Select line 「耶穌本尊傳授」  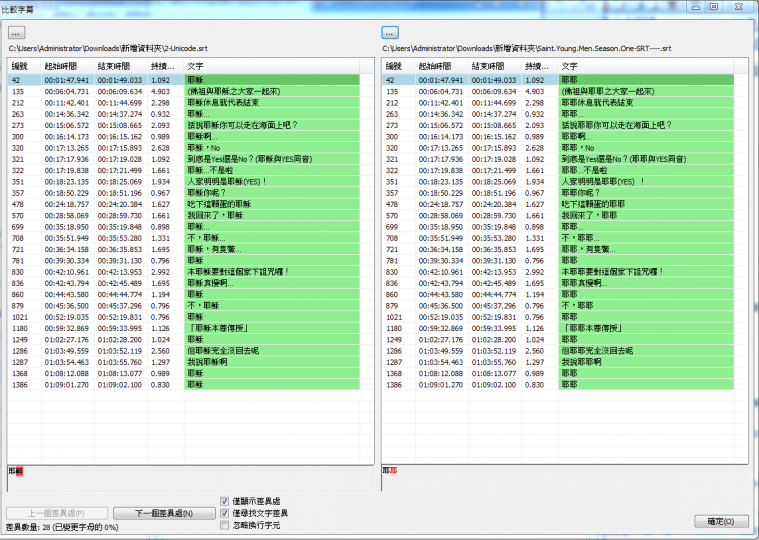click(x=183, y=328)
